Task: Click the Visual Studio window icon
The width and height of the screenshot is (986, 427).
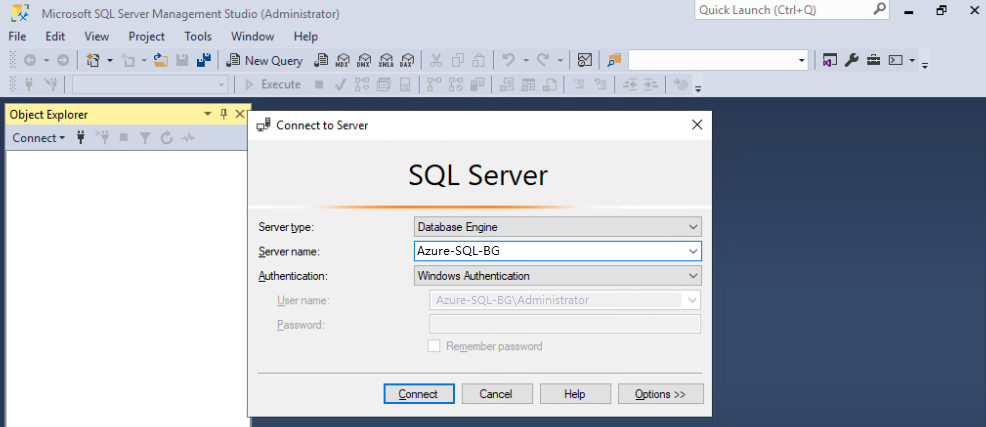Action: pyautogui.click(x=830, y=60)
